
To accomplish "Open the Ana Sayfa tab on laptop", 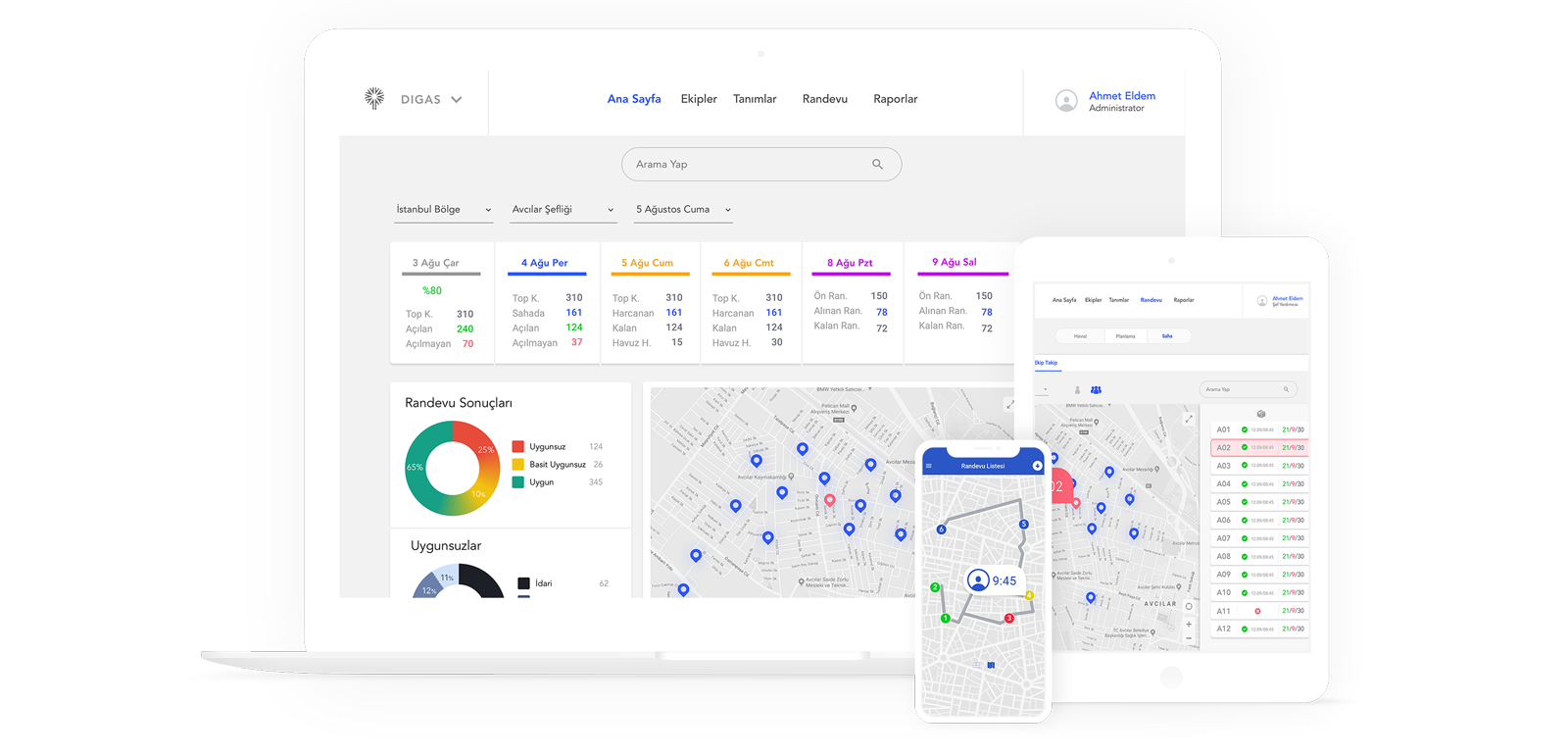I will tap(634, 99).
